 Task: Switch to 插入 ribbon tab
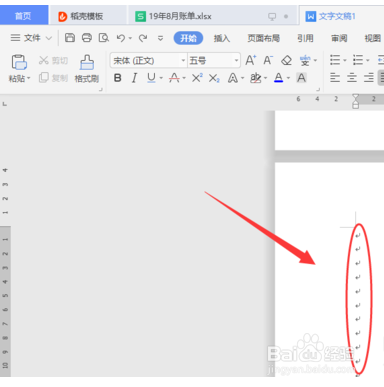point(222,38)
